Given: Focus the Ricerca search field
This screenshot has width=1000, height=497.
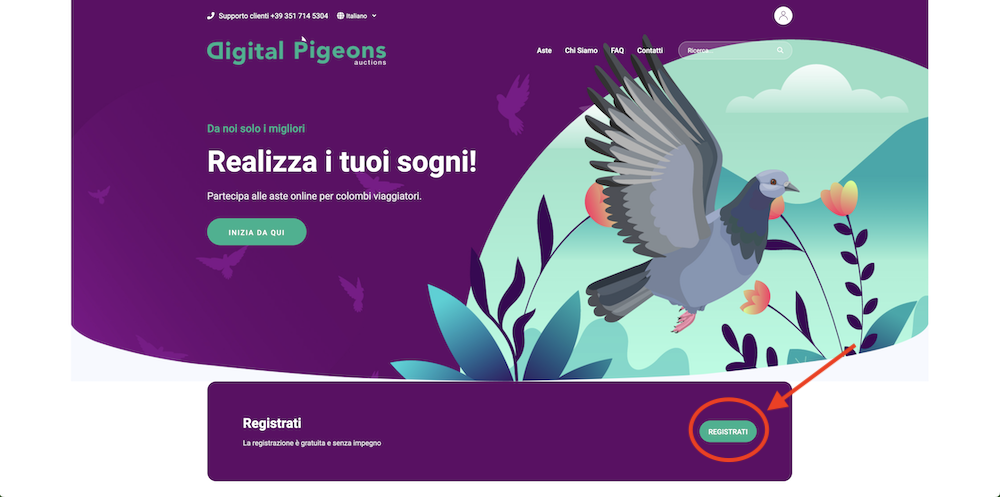Looking at the screenshot, I should click(735, 50).
